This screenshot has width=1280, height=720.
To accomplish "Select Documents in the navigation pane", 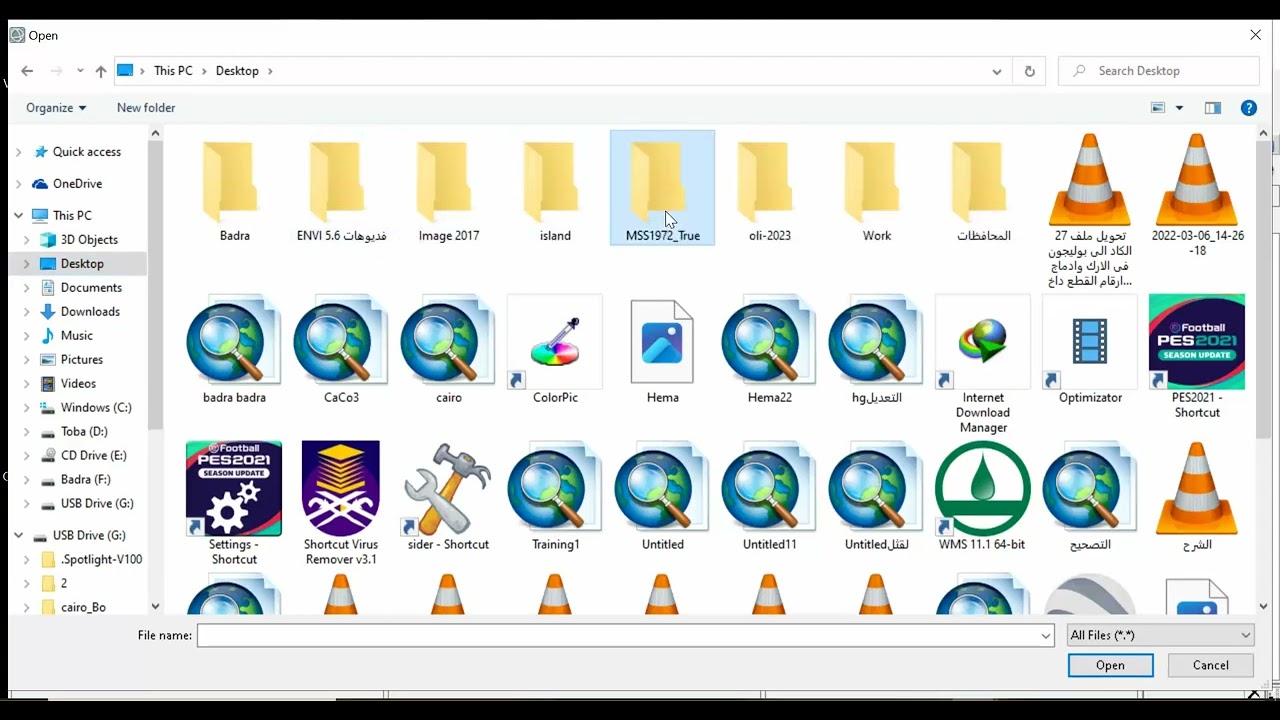I will [x=91, y=288].
